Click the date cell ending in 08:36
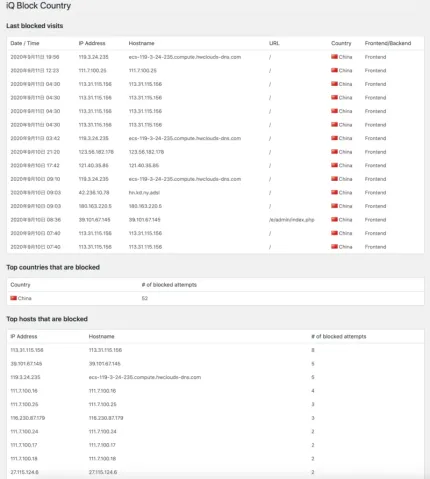Image resolution: width=430 pixels, height=479 pixels. 35,220
